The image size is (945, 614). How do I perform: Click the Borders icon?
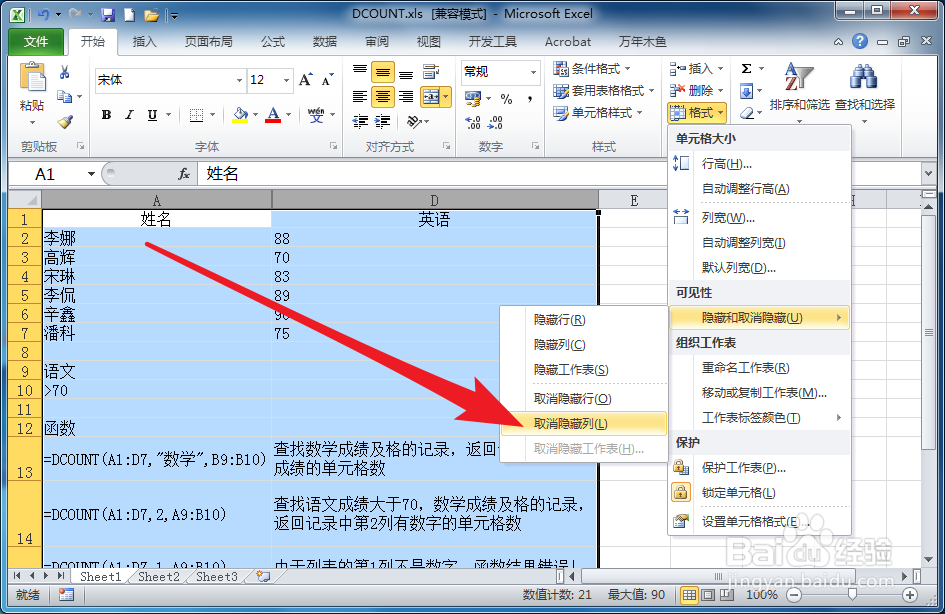tap(196, 114)
